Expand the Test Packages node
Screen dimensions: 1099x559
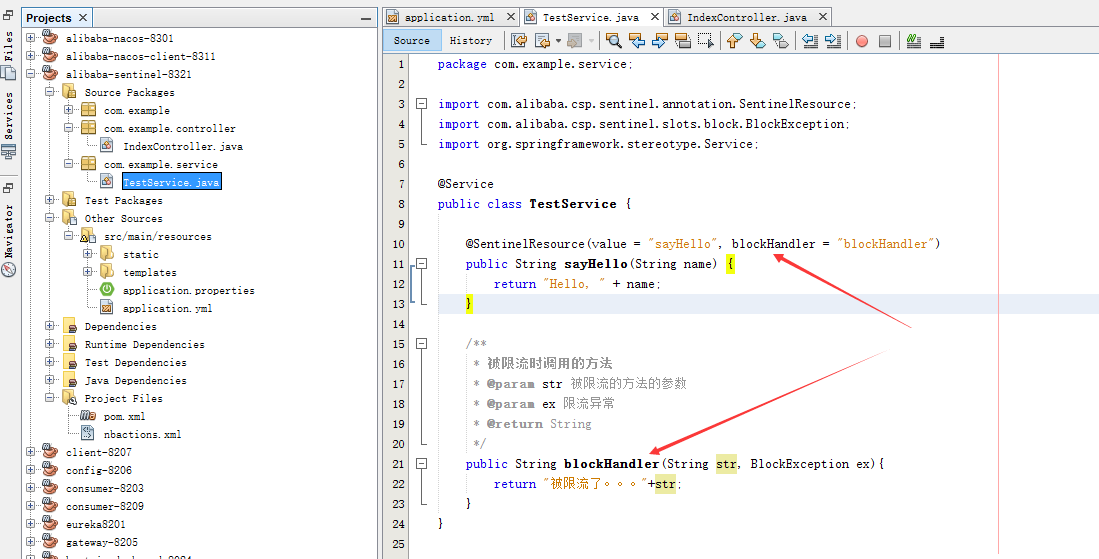(x=50, y=200)
